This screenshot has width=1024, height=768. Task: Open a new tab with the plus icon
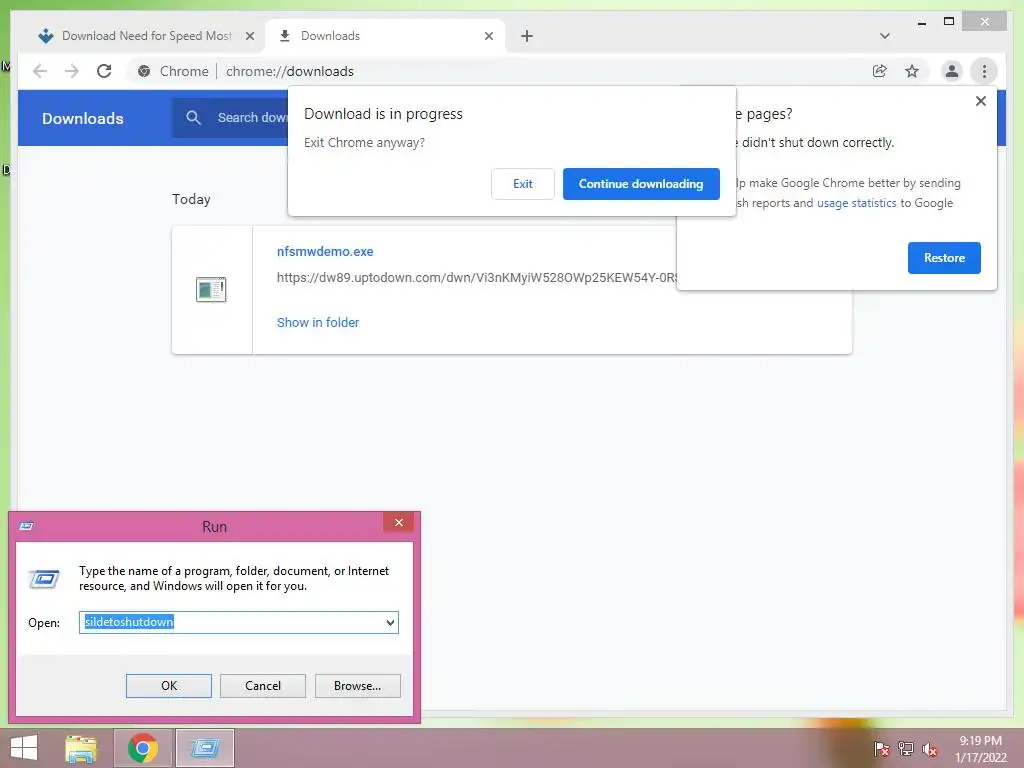[527, 36]
